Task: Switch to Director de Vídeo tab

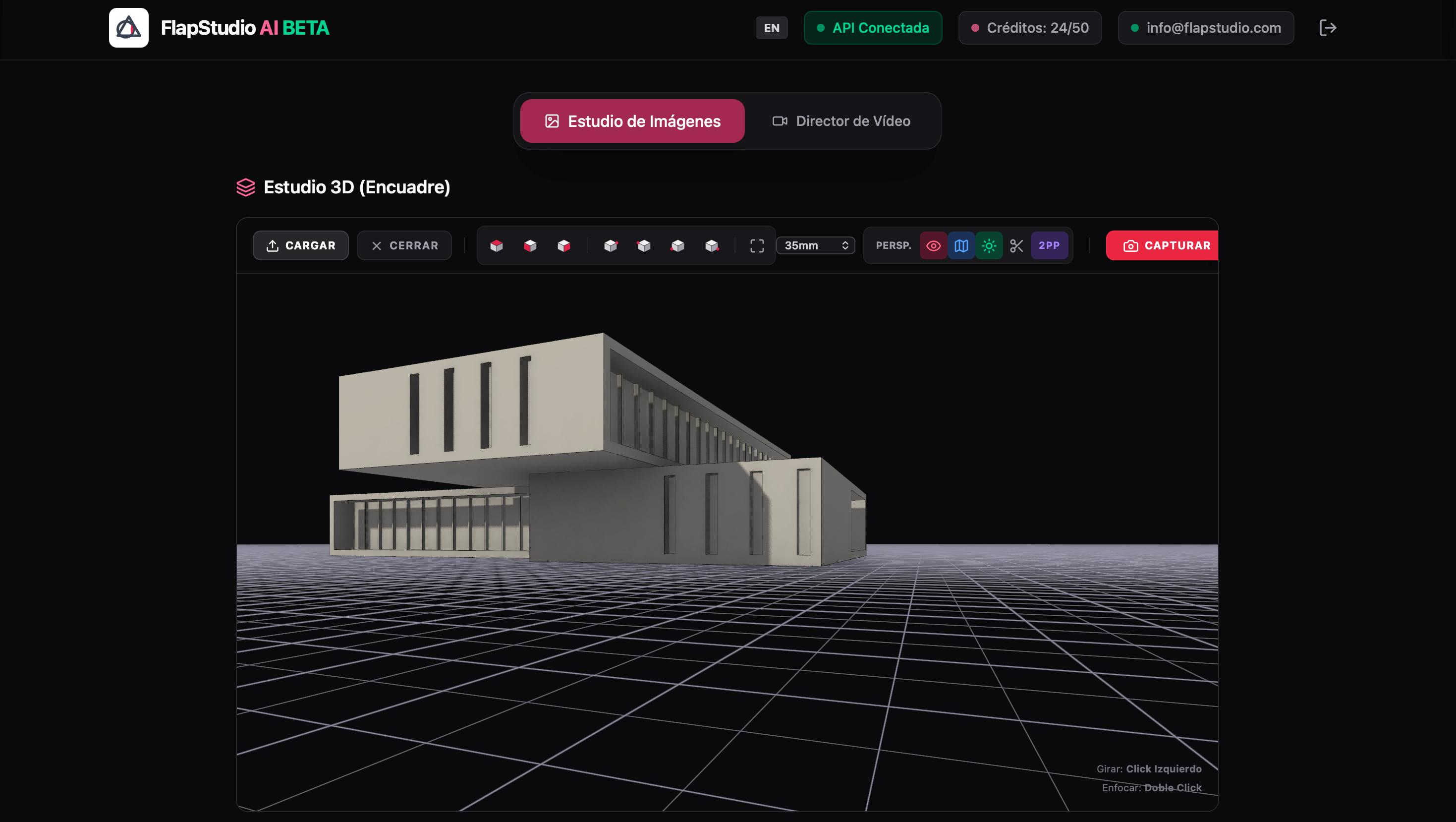Action: [841, 121]
